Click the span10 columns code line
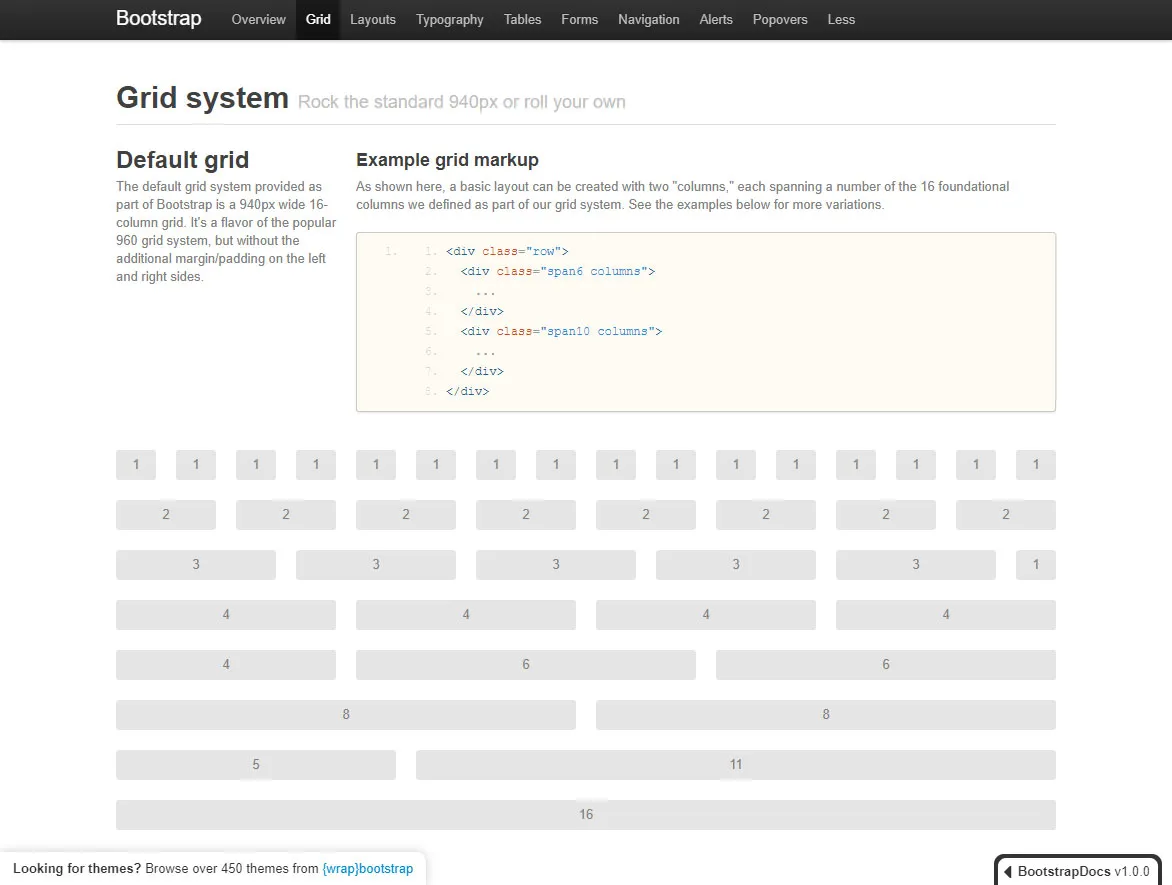This screenshot has width=1172, height=885. click(561, 331)
